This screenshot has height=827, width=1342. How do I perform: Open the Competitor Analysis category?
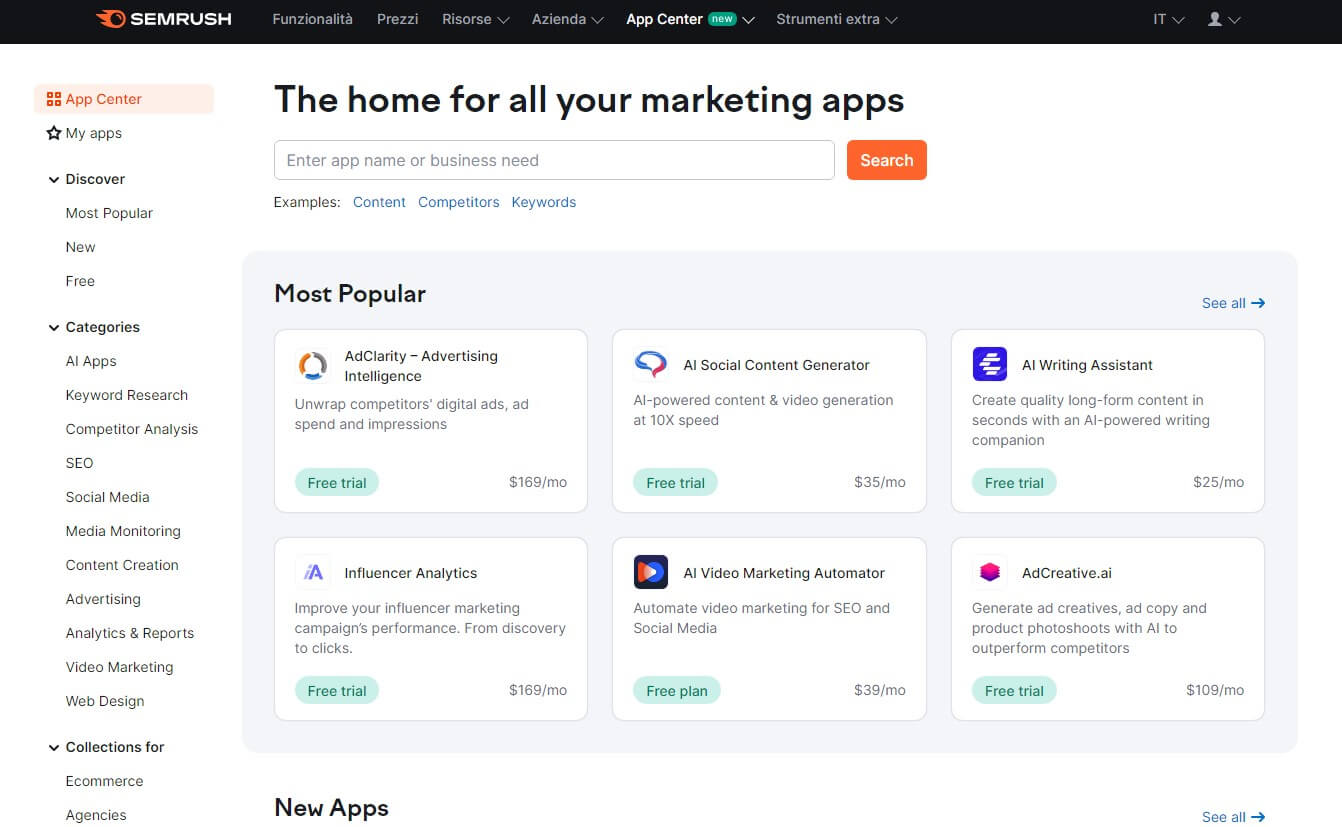coord(132,429)
